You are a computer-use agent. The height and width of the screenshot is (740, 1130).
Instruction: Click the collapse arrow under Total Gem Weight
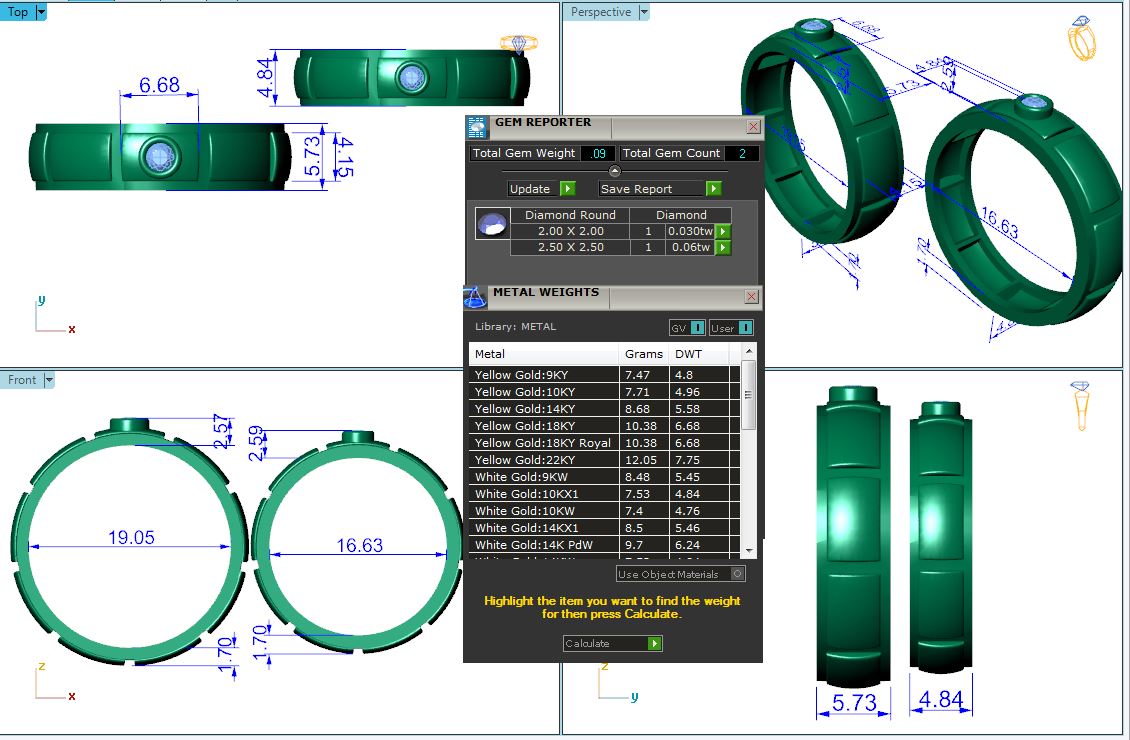tap(614, 171)
